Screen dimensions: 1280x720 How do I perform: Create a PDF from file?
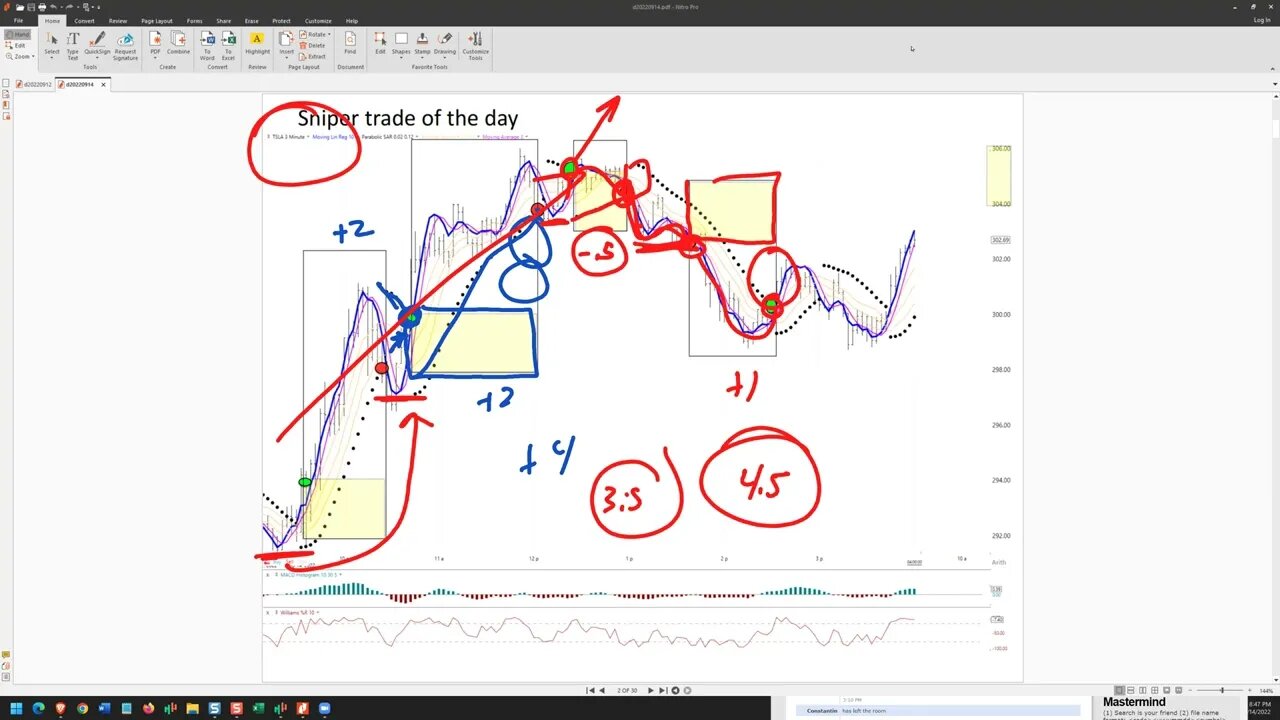point(155,44)
